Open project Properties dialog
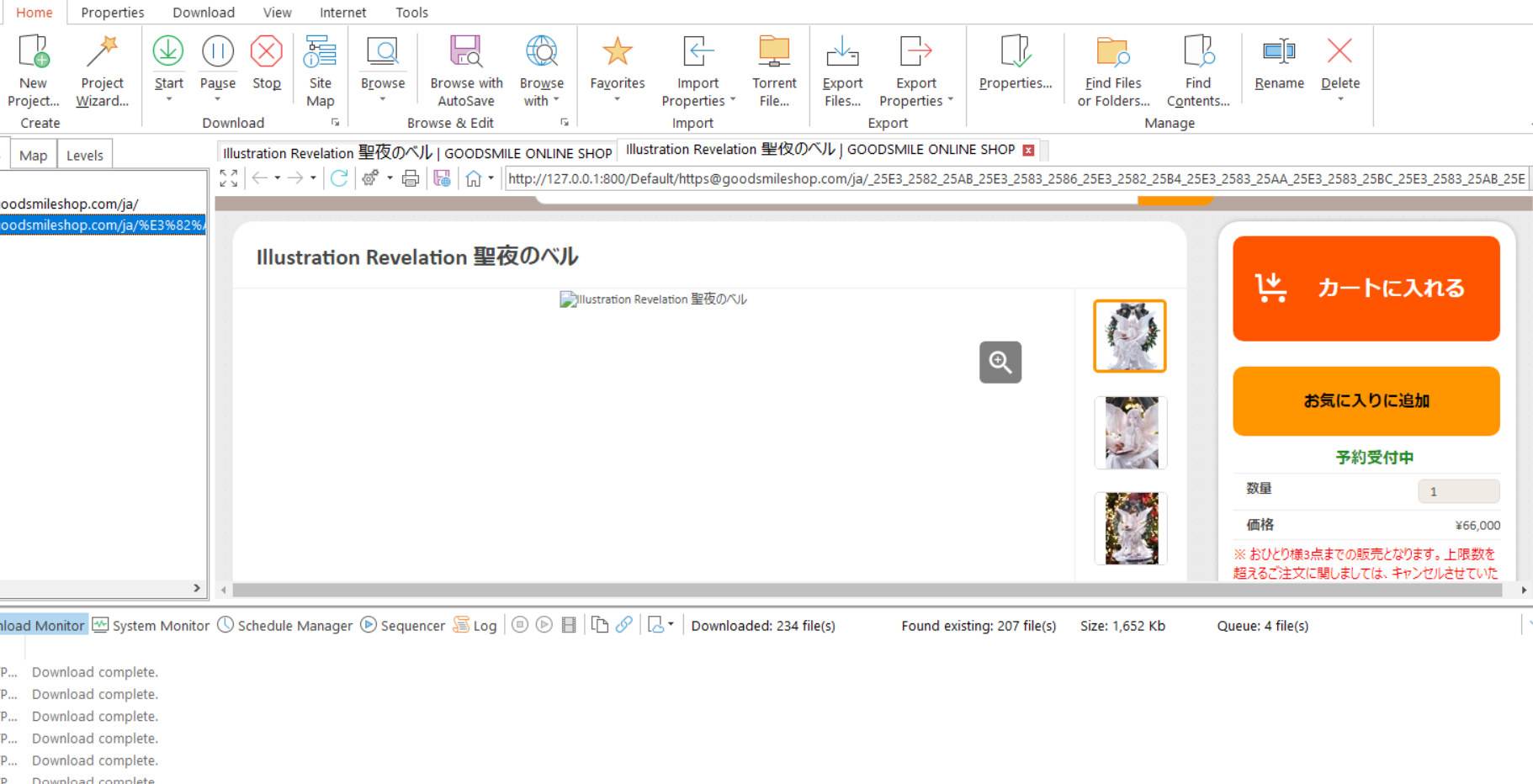The width and height of the screenshot is (1533, 784). tap(1016, 62)
